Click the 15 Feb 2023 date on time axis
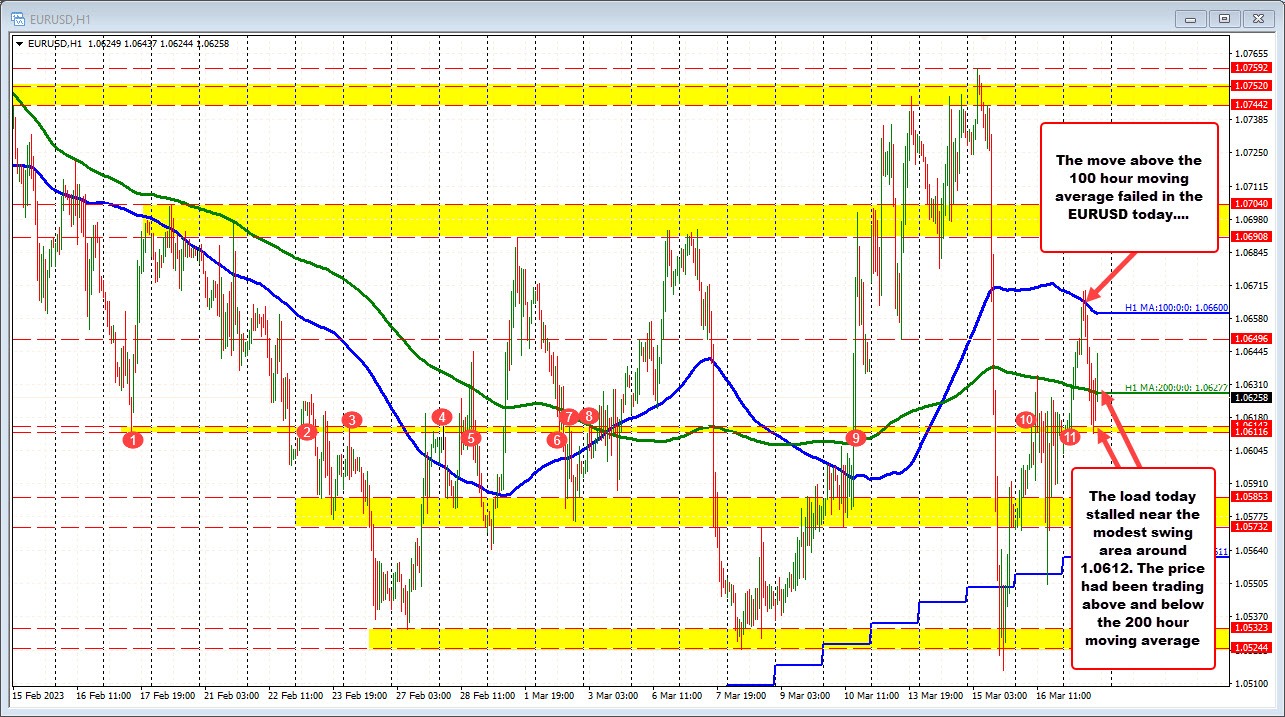The image size is (1285, 717). (x=37, y=694)
